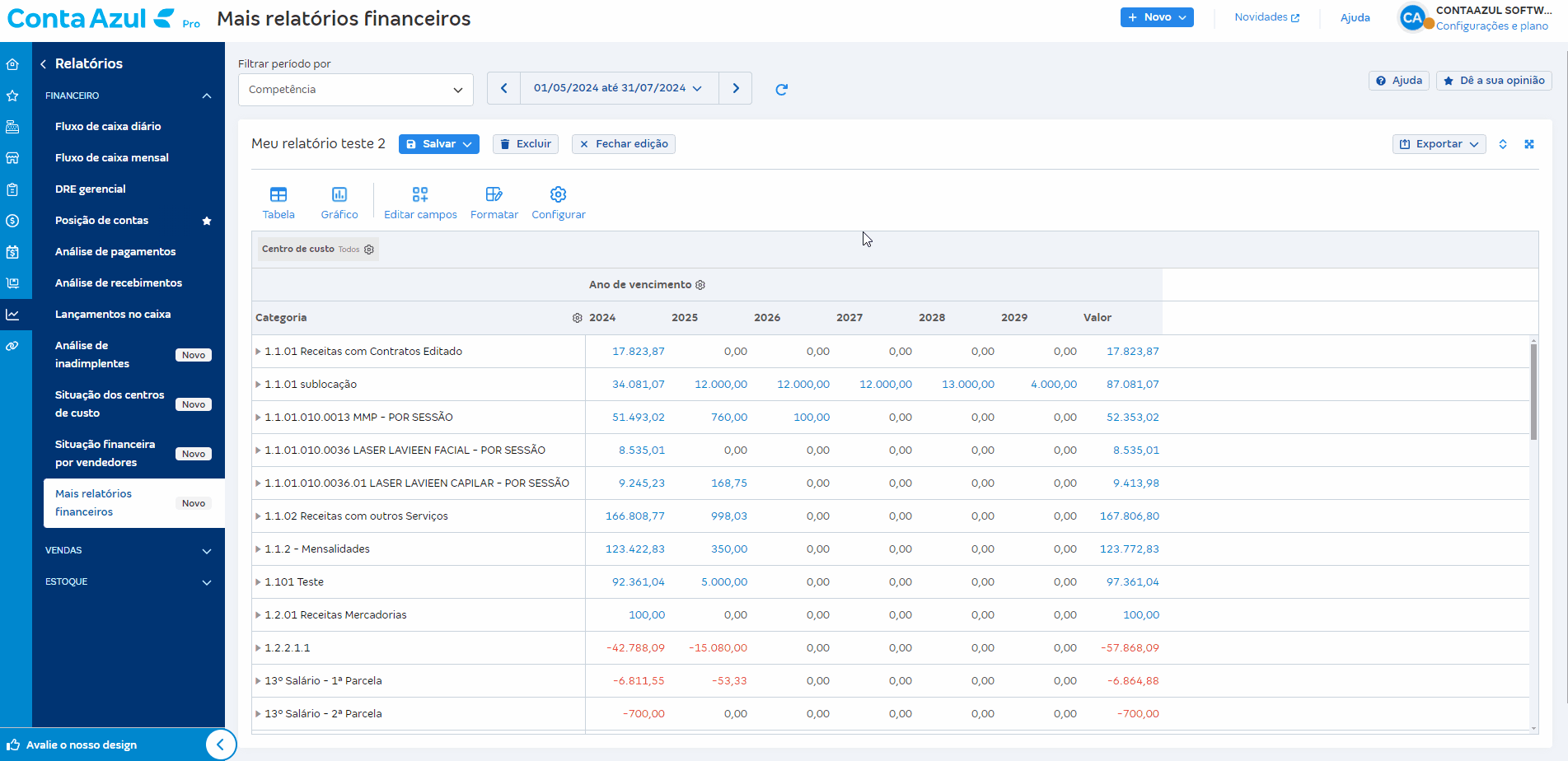
Task: Open the link icon in left rail
Action: click(x=12, y=346)
